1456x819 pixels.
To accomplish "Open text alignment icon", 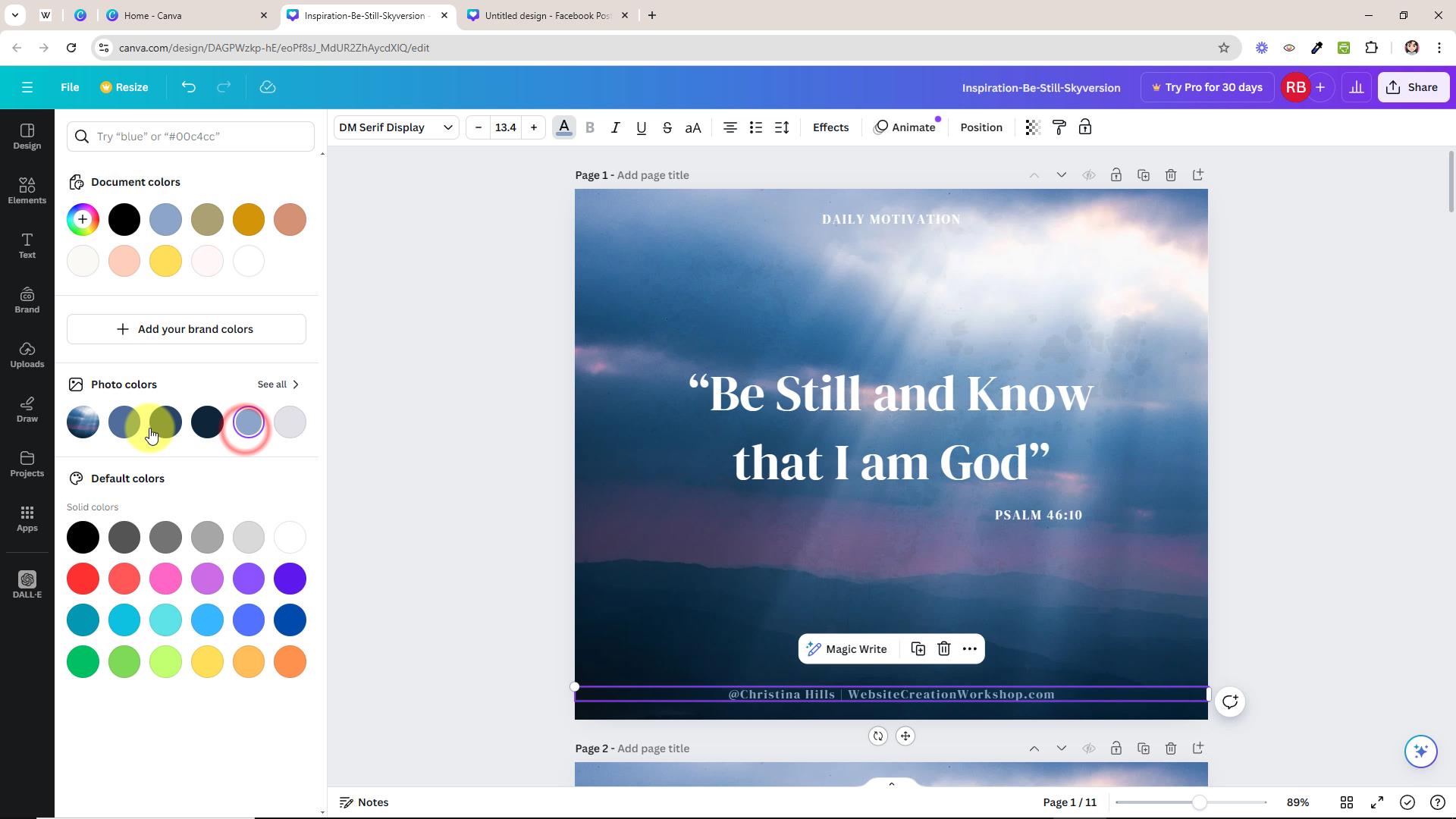I will pos(730,127).
